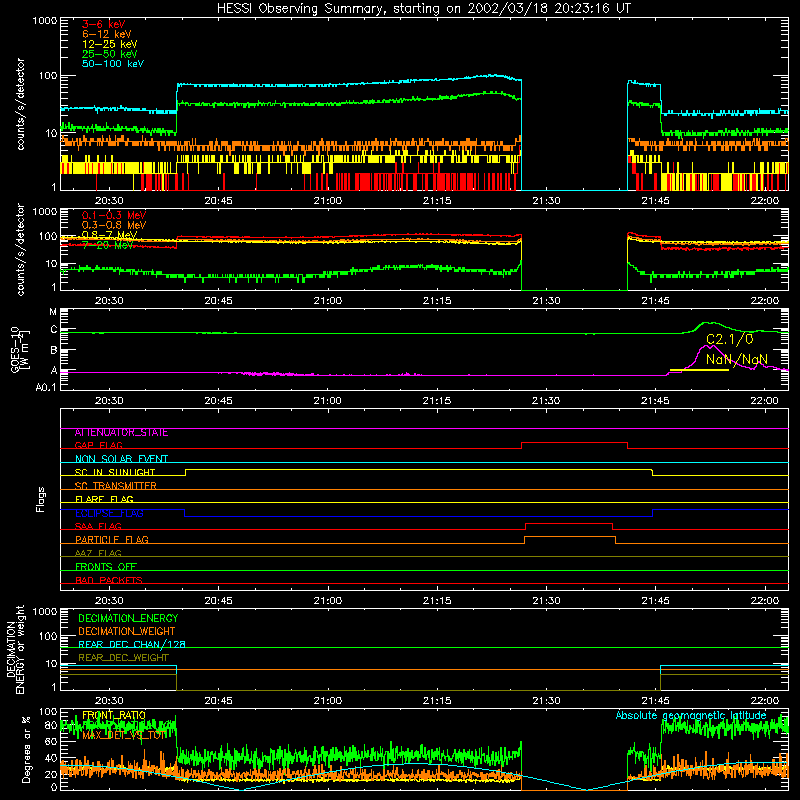This screenshot has height=800, width=800.
Task: Click the yellow flare duration bar in GOES plot
Action: click(x=699, y=370)
